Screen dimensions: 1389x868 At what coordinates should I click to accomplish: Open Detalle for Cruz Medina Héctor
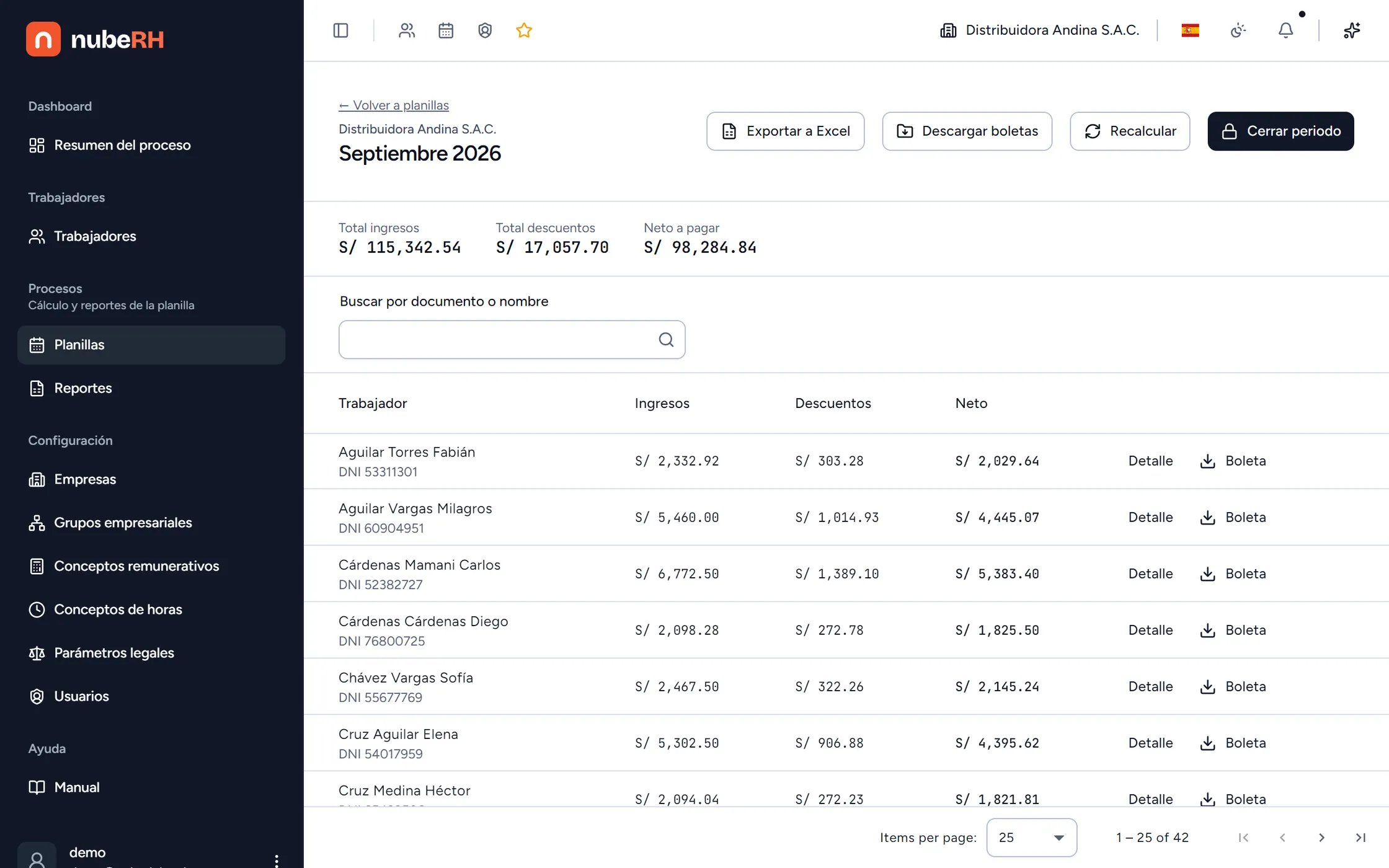tap(1150, 799)
